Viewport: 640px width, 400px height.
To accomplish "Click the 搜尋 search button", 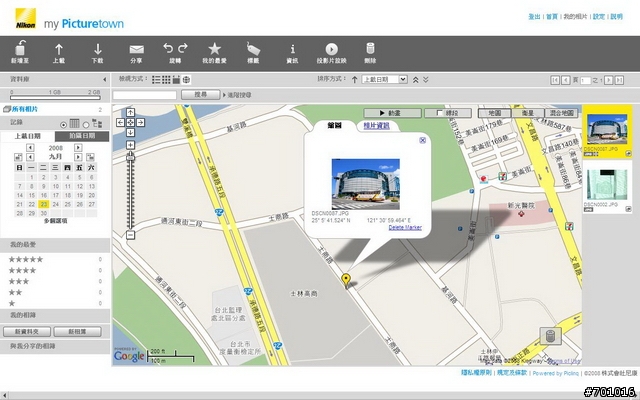I will tap(200, 95).
